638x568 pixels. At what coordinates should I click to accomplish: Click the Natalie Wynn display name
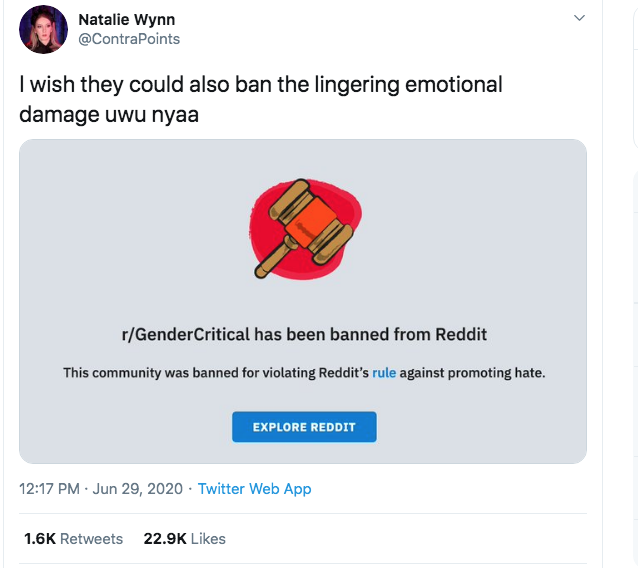click(x=127, y=19)
